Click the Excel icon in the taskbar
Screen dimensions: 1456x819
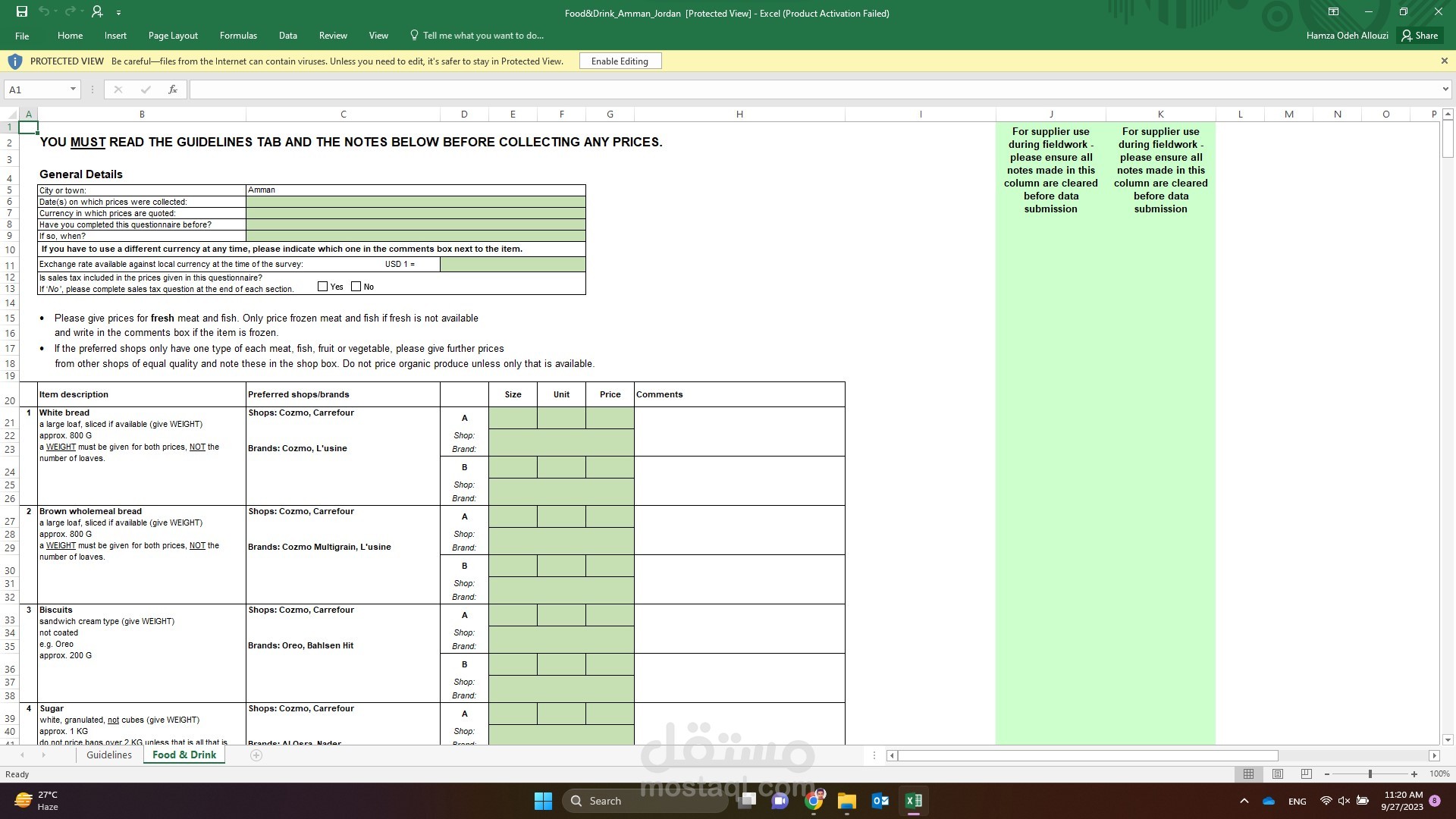tap(914, 801)
